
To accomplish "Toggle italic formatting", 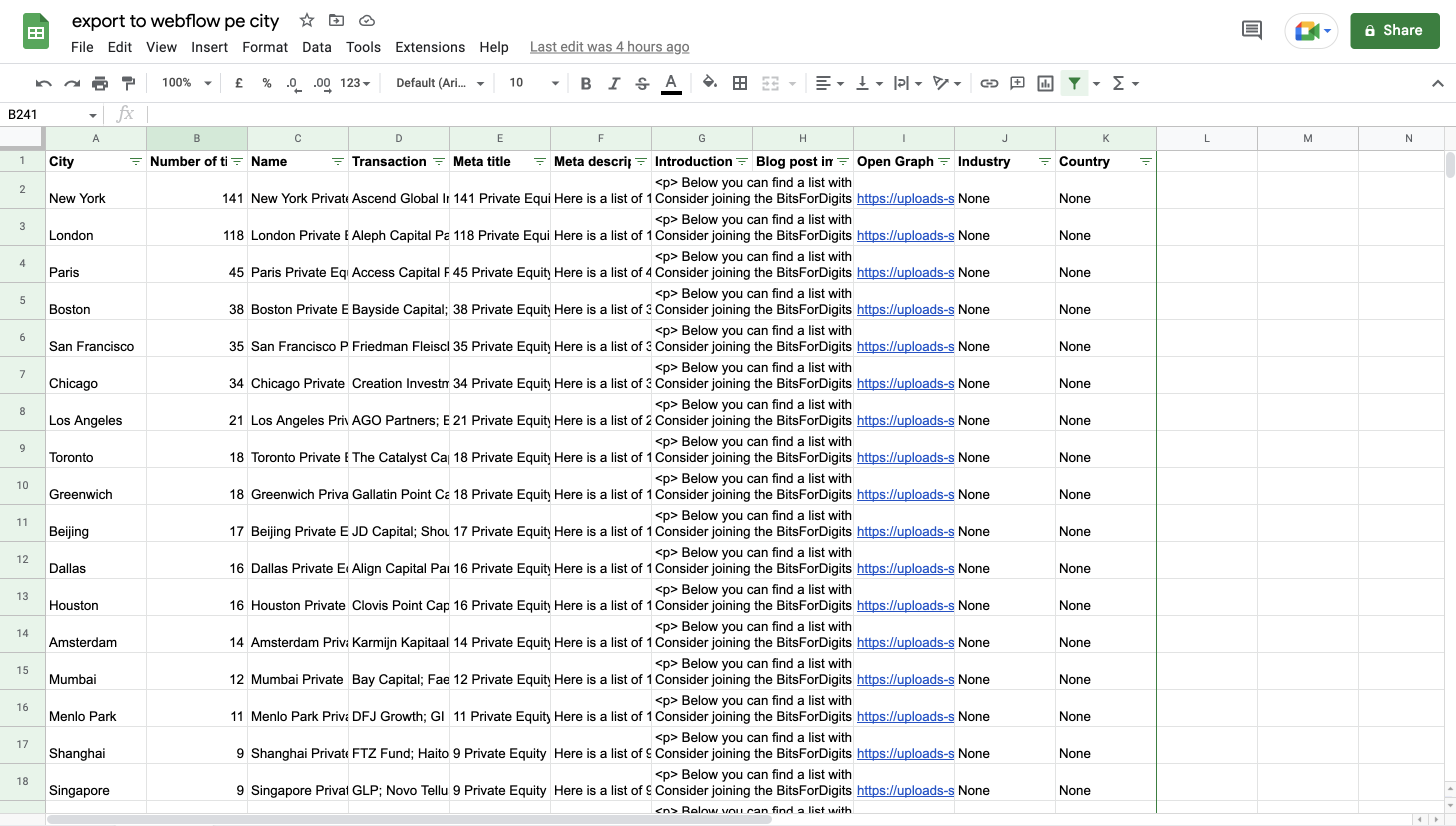I will tap(613, 83).
